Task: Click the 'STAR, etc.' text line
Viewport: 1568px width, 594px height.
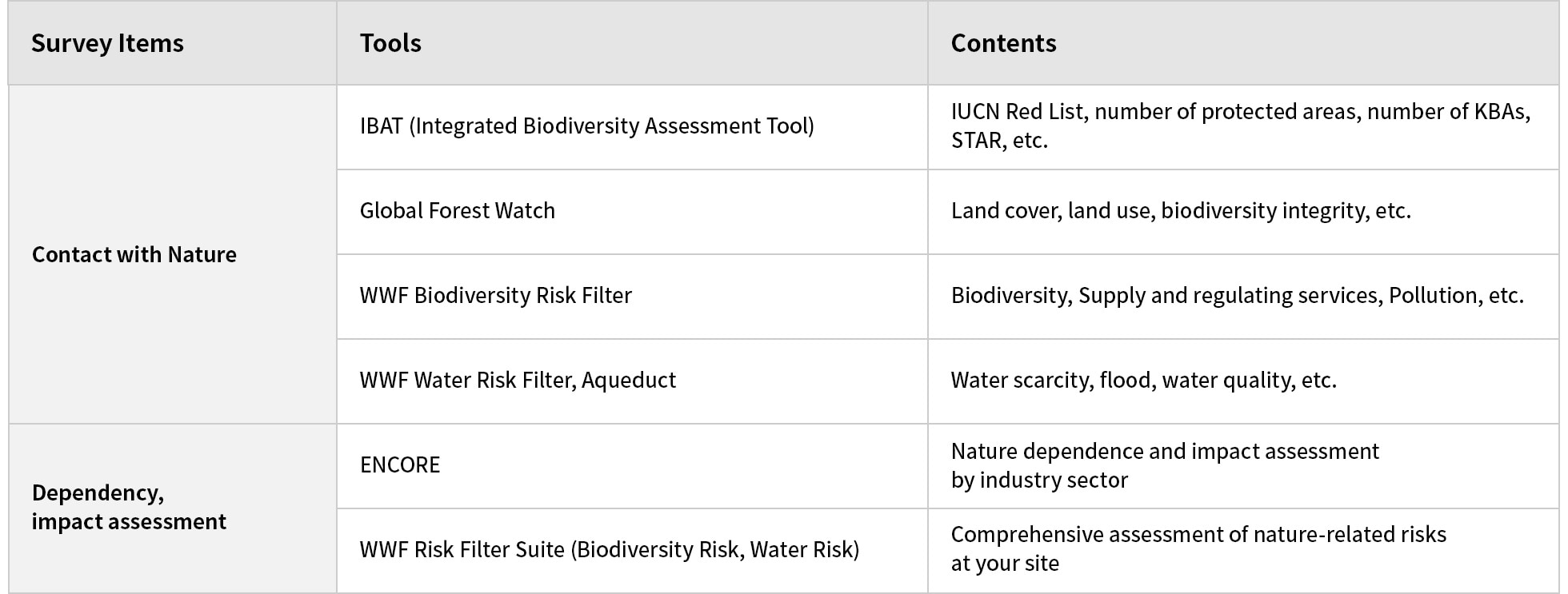Action: point(999,141)
